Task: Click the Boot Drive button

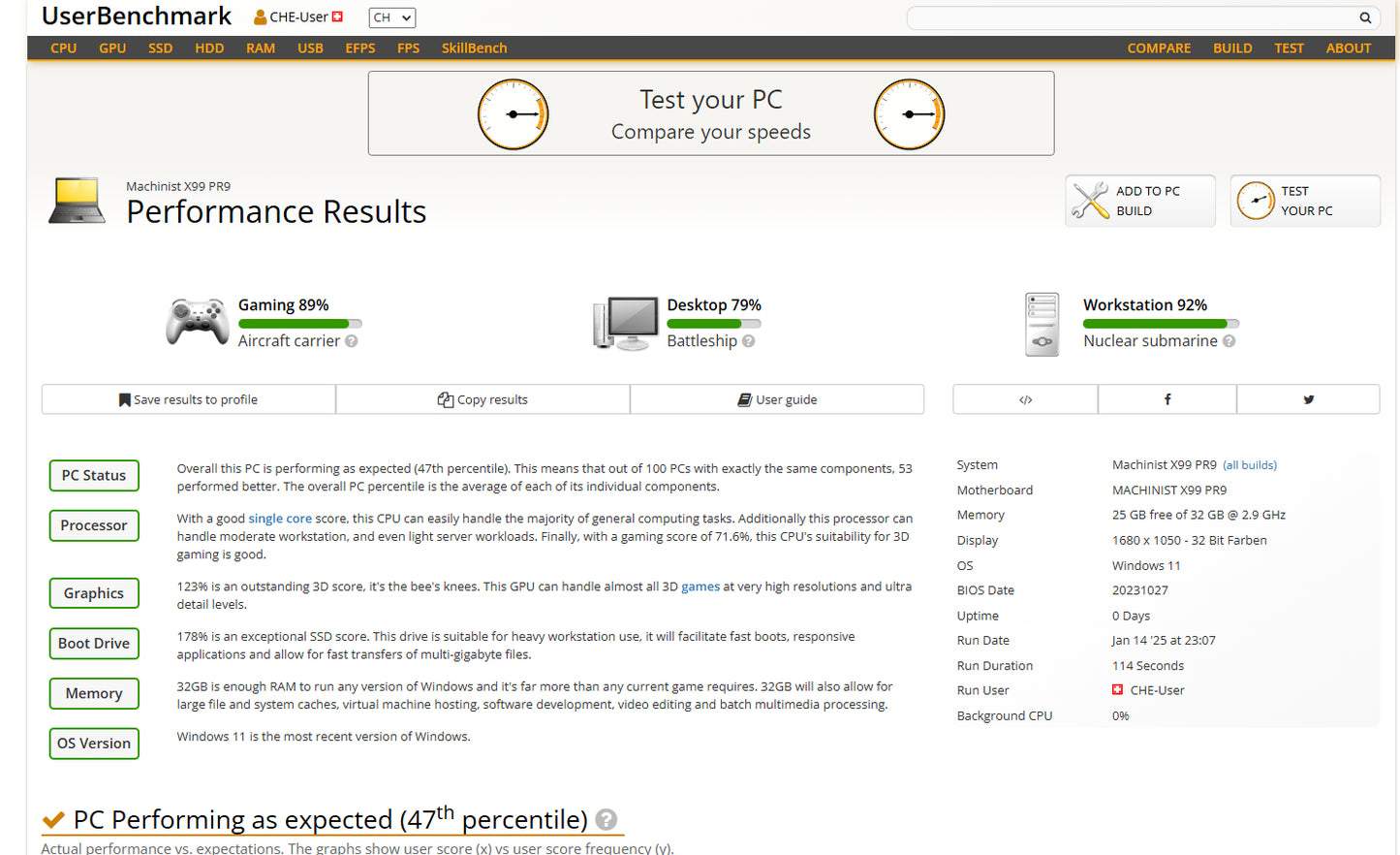Action: (94, 644)
